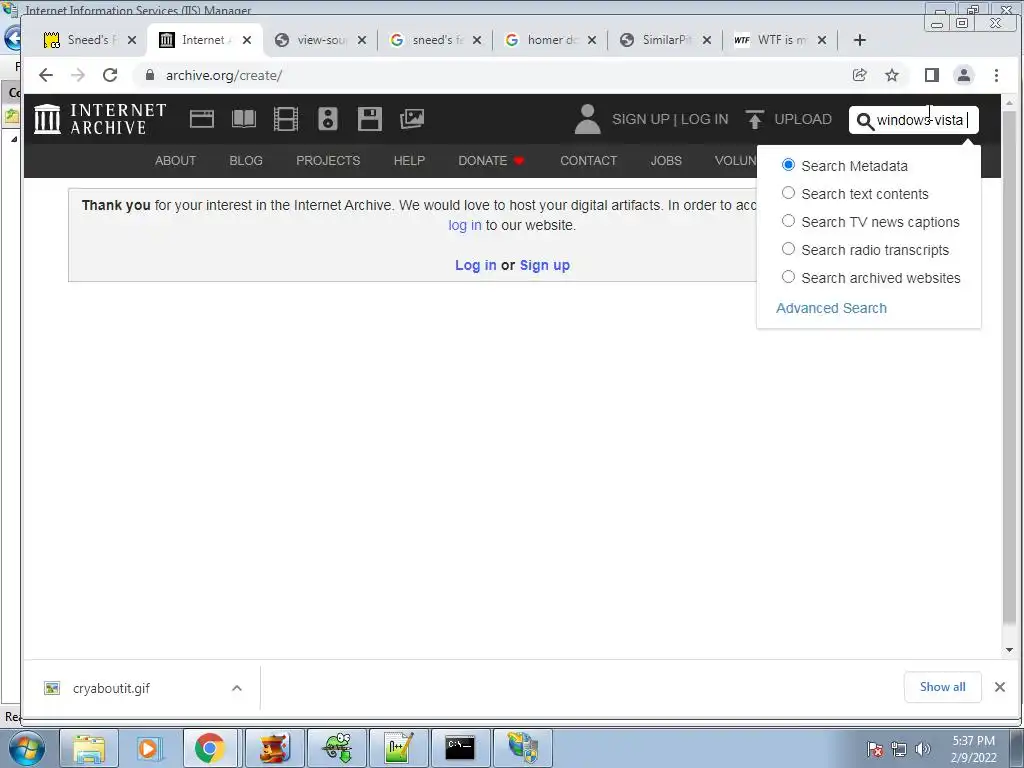Select Search archived websites option

click(788, 277)
